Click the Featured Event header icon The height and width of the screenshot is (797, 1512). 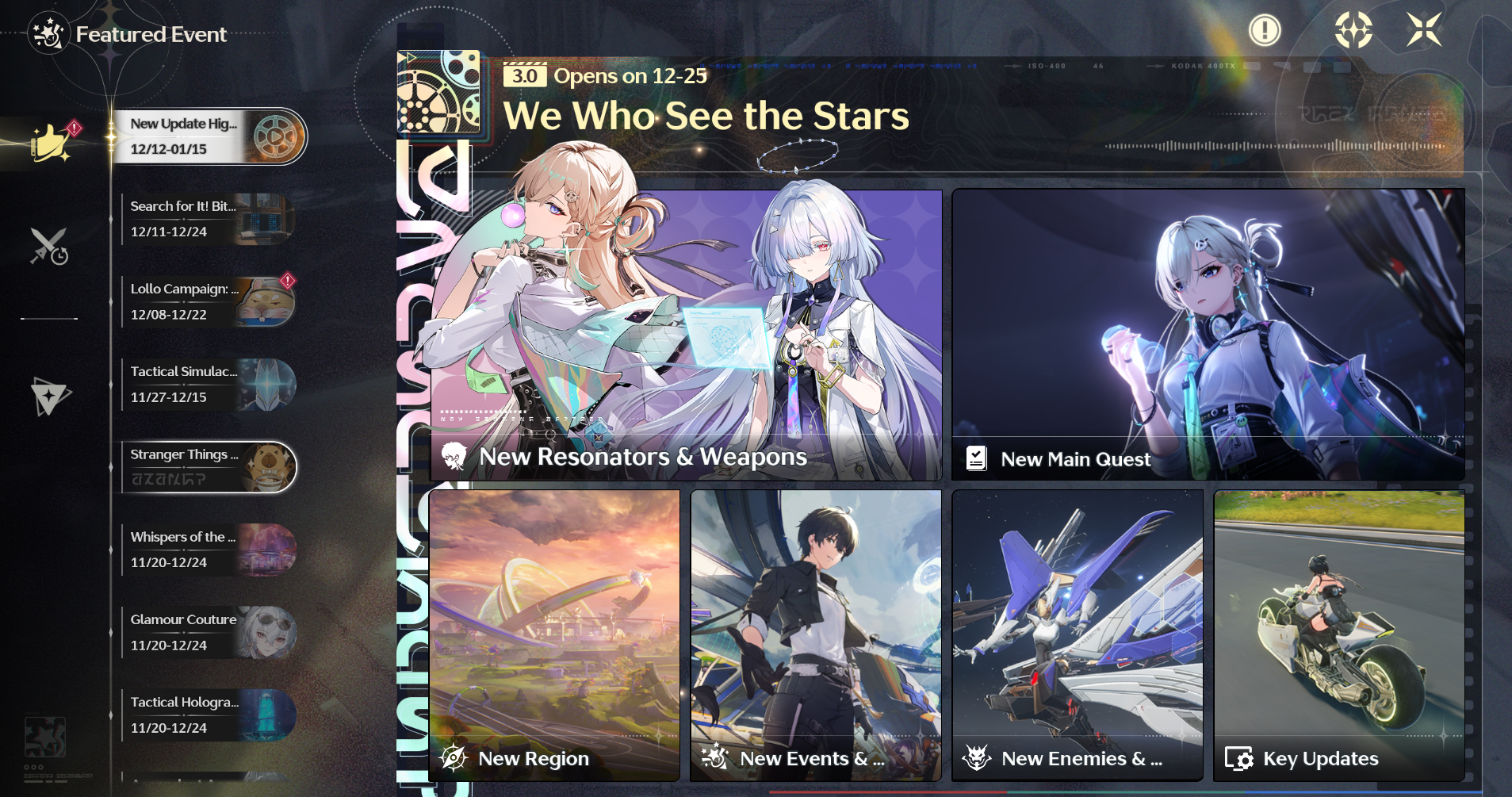tap(48, 34)
